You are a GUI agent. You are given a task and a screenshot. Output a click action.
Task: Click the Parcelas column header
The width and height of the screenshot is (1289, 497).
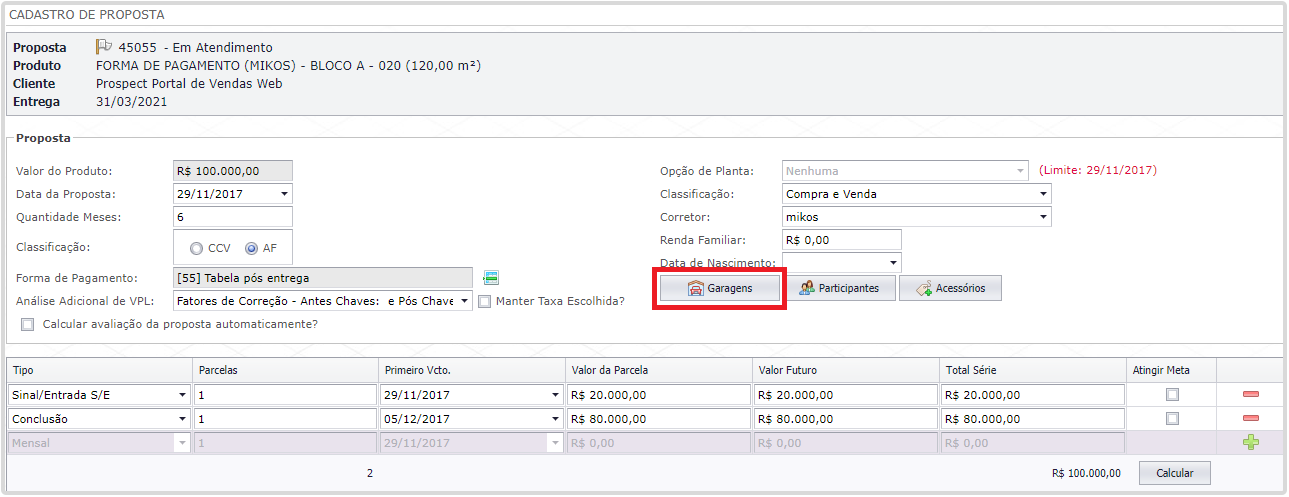point(285,370)
